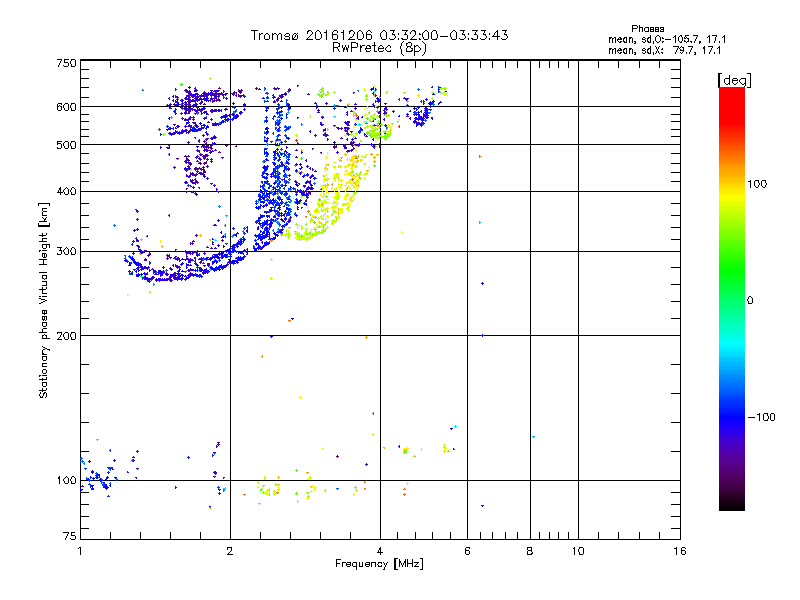Click the frequency axis '16' MHz label

click(680, 551)
